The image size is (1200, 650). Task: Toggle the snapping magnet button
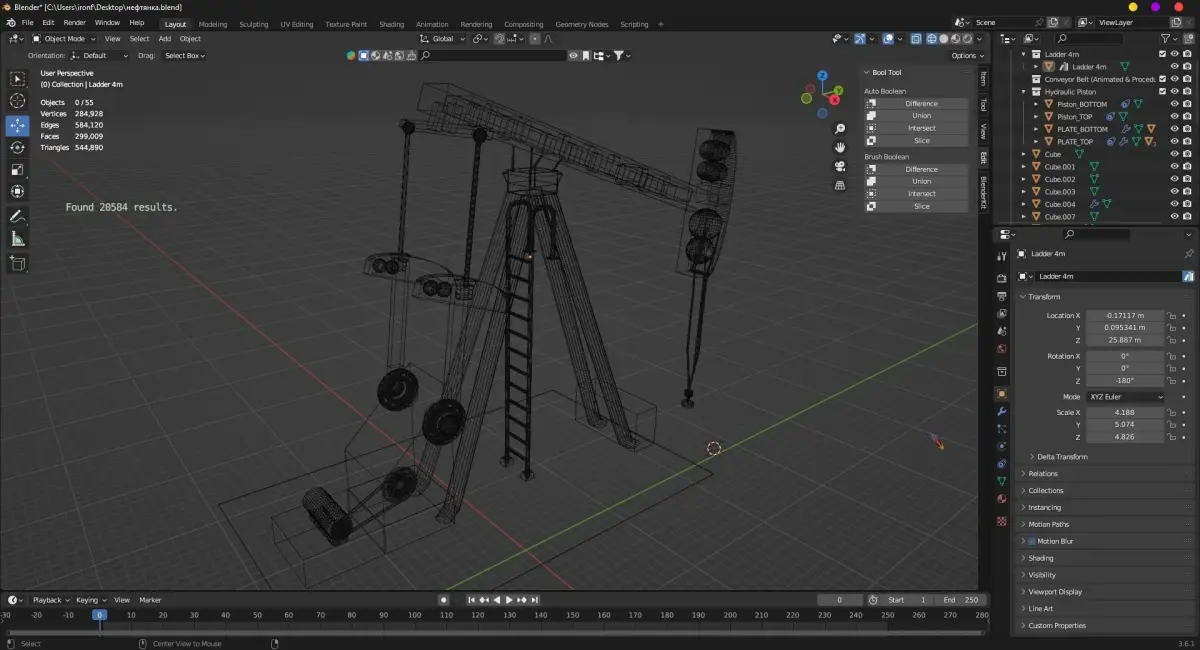click(x=497, y=39)
